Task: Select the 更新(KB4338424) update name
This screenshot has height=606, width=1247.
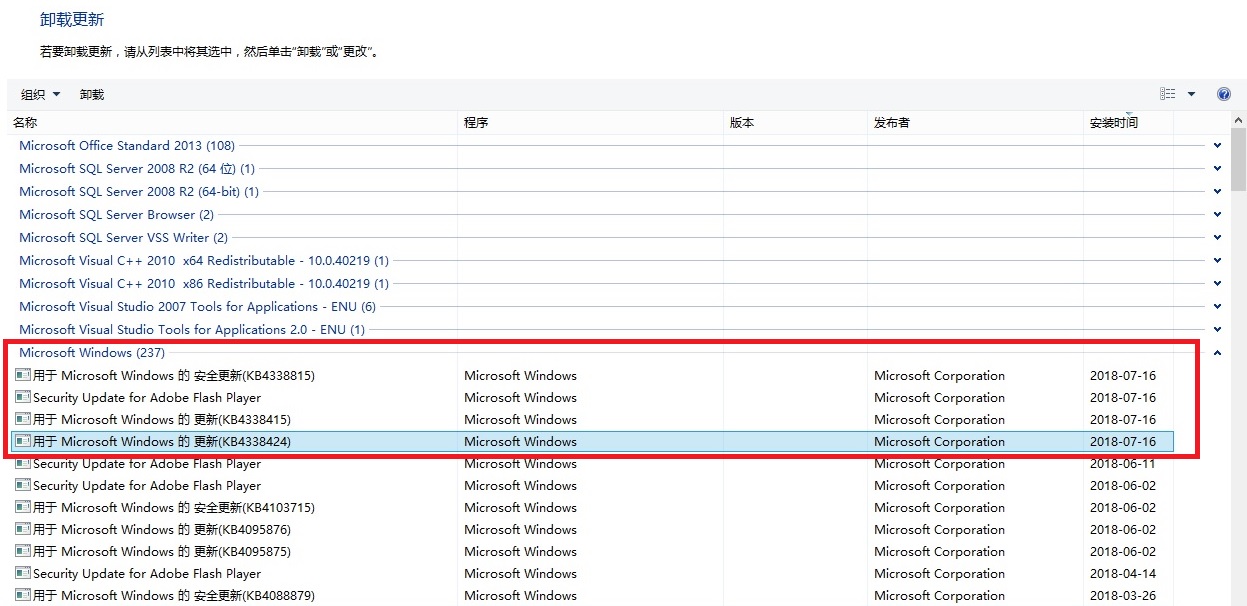Action: [162, 442]
